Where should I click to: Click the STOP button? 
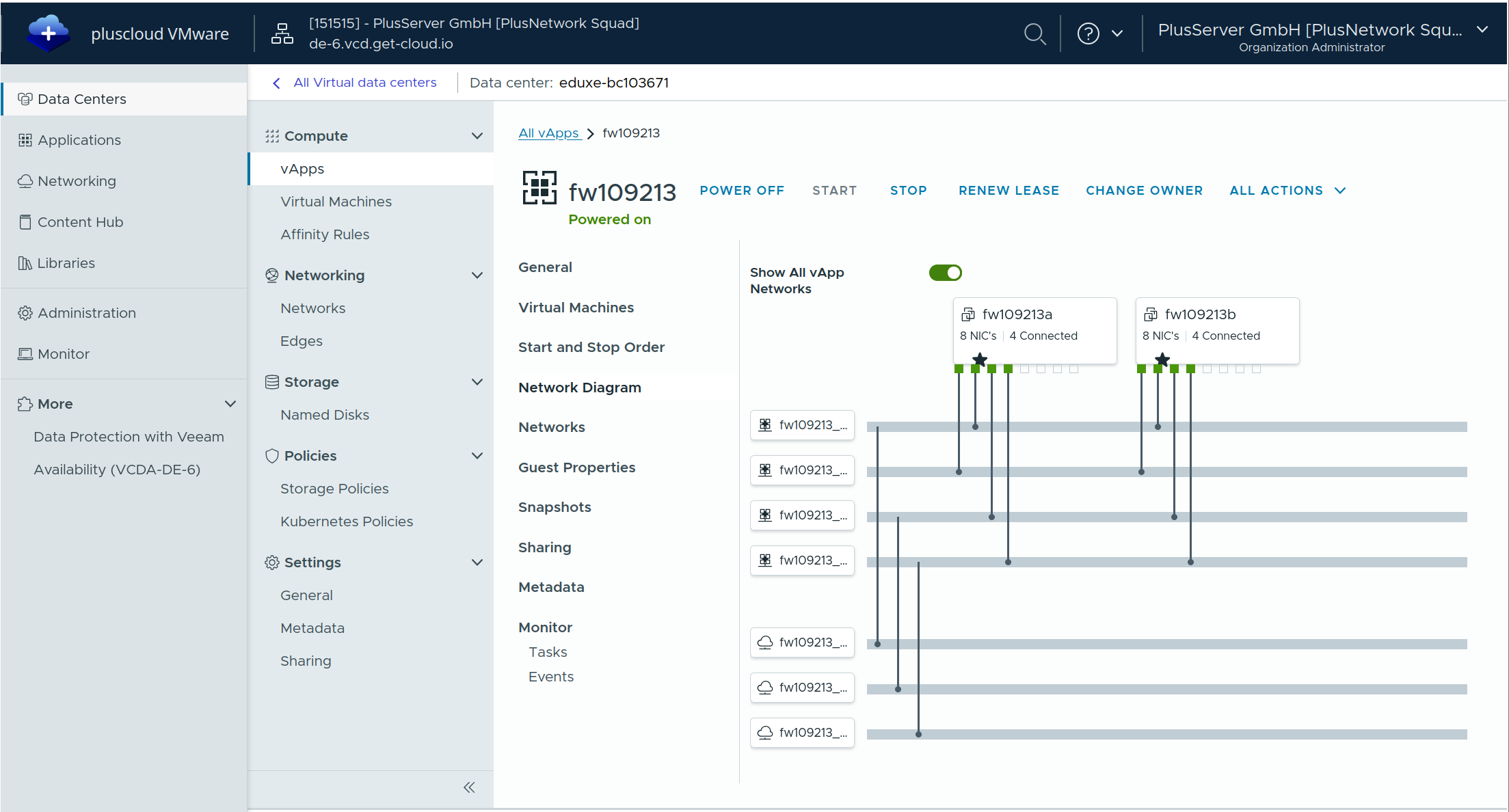(909, 191)
